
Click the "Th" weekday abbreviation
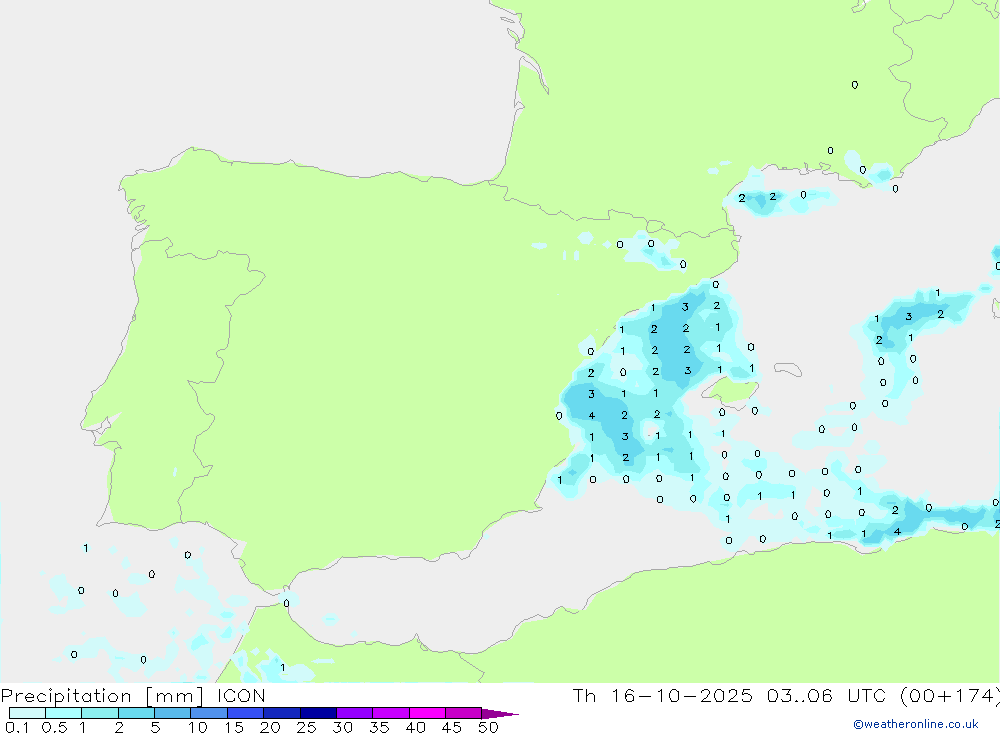coord(584,696)
